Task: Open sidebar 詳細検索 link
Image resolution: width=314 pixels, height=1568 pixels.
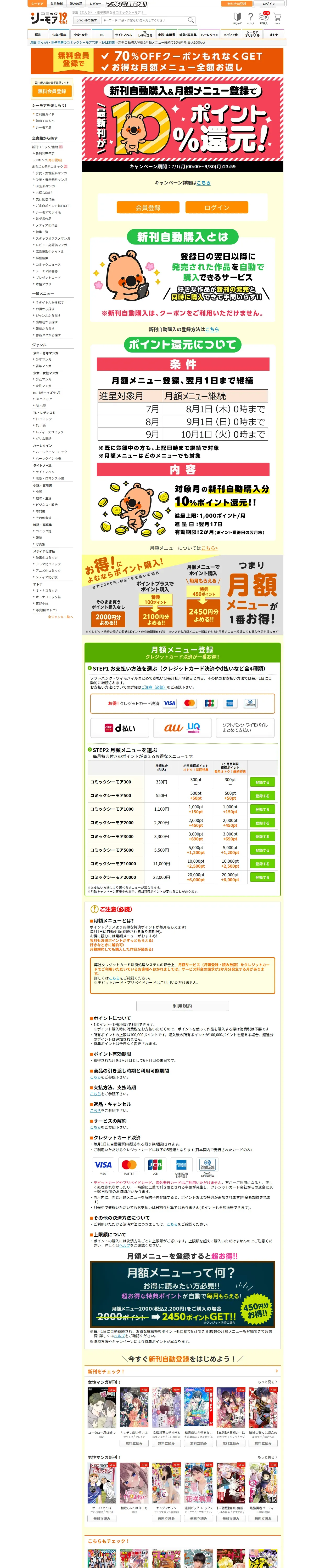Action: pos(42,258)
